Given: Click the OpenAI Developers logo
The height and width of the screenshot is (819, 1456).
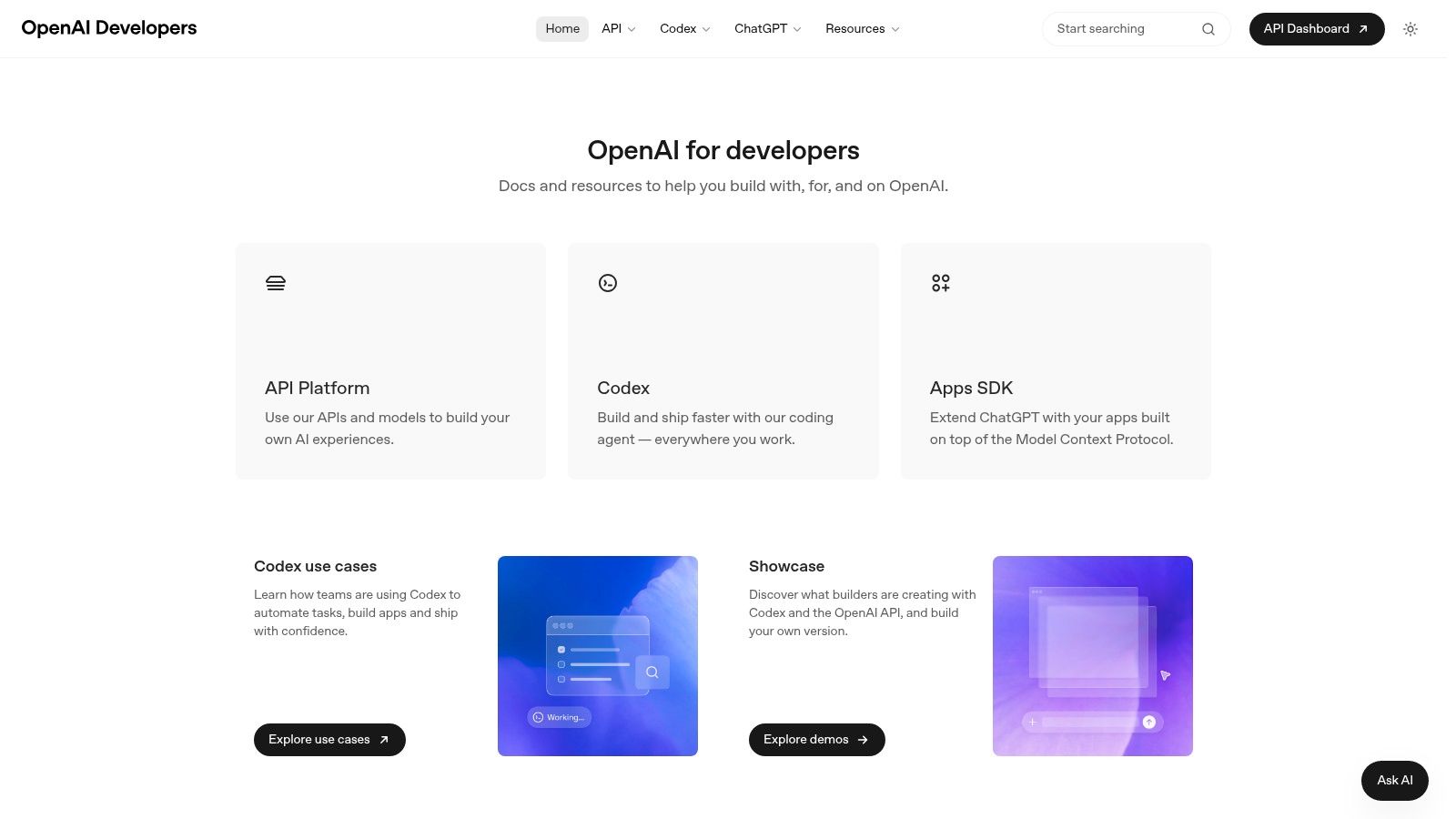Looking at the screenshot, I should [x=109, y=28].
